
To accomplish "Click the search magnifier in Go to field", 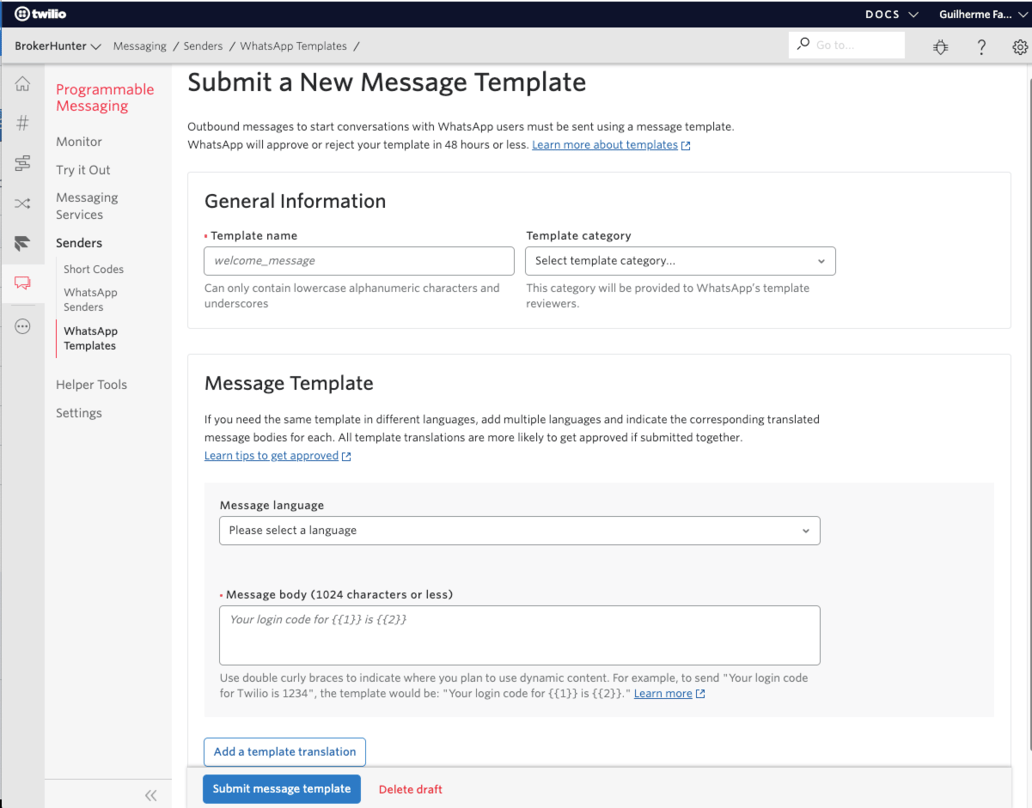I will click(803, 44).
